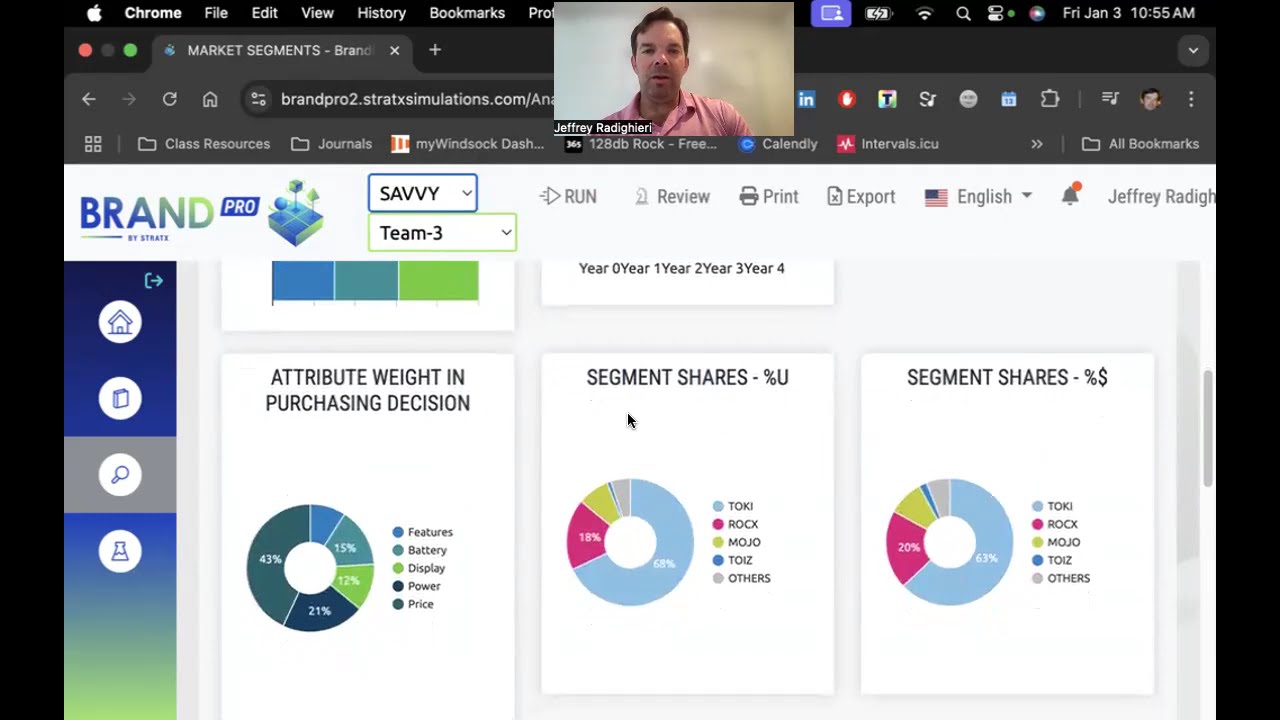
Task: Close the MARKET SEGMENTS tab
Action: tap(394, 50)
